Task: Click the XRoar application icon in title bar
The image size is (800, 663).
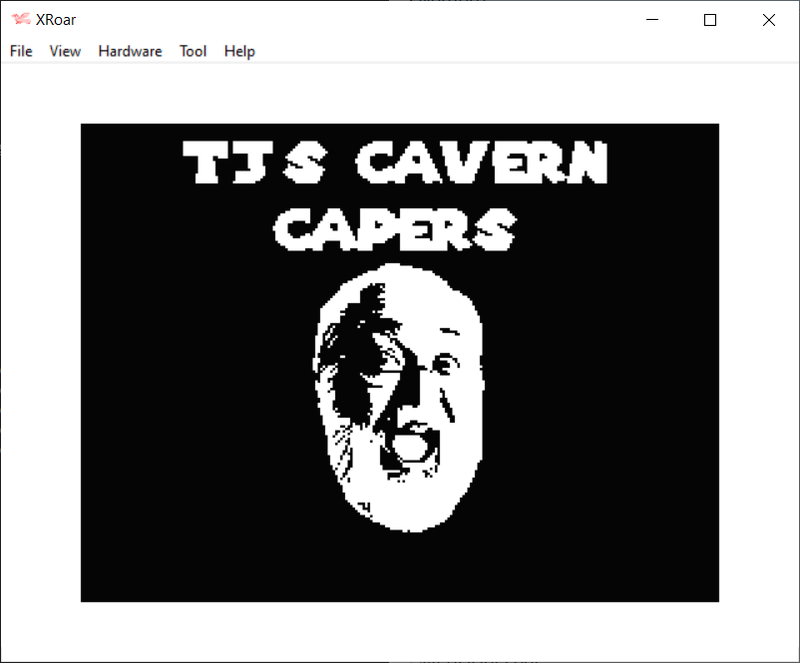Action: pyautogui.click(x=20, y=20)
